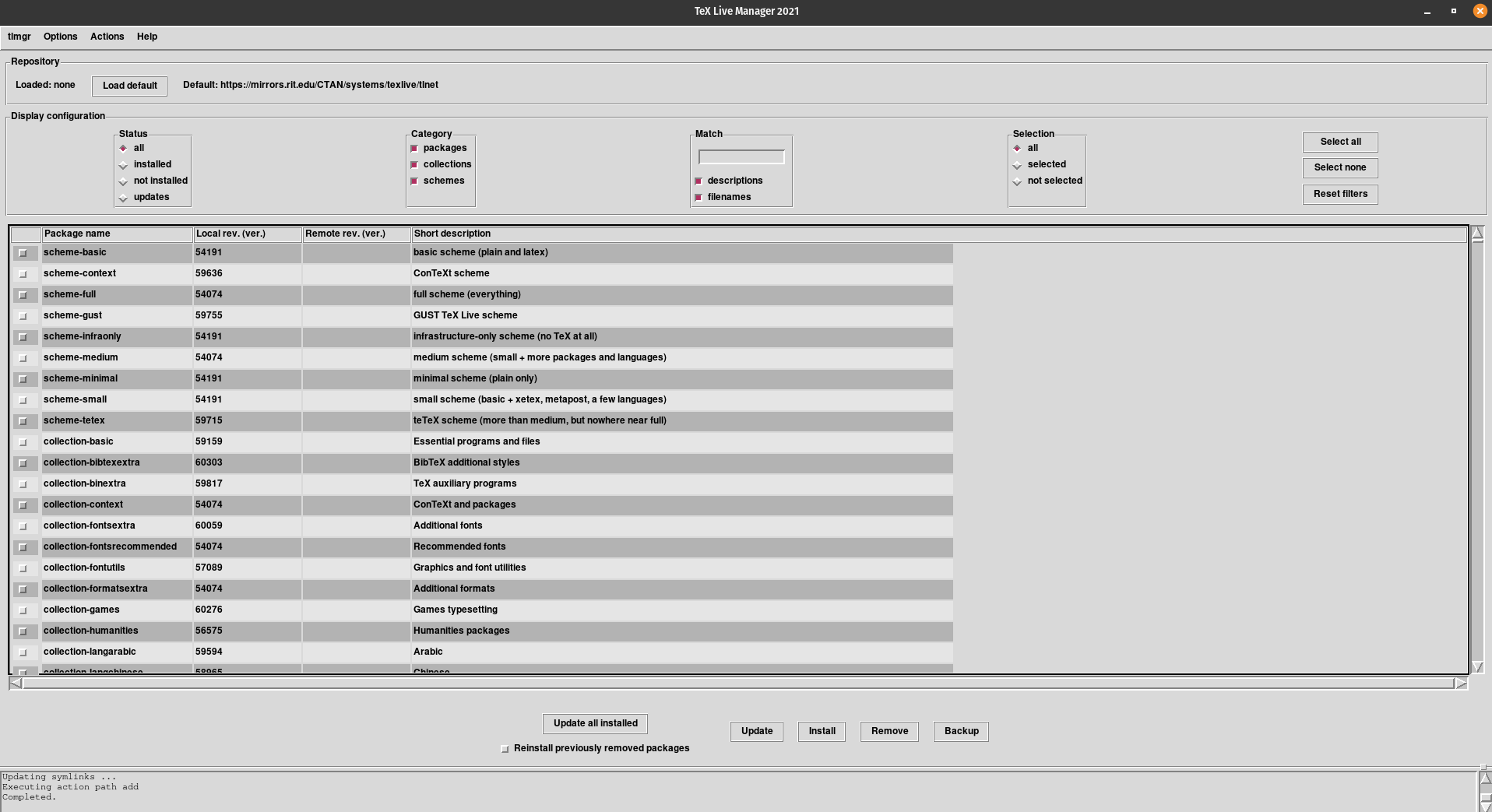Open the Options menu
The height and width of the screenshot is (812, 1492).
point(60,37)
